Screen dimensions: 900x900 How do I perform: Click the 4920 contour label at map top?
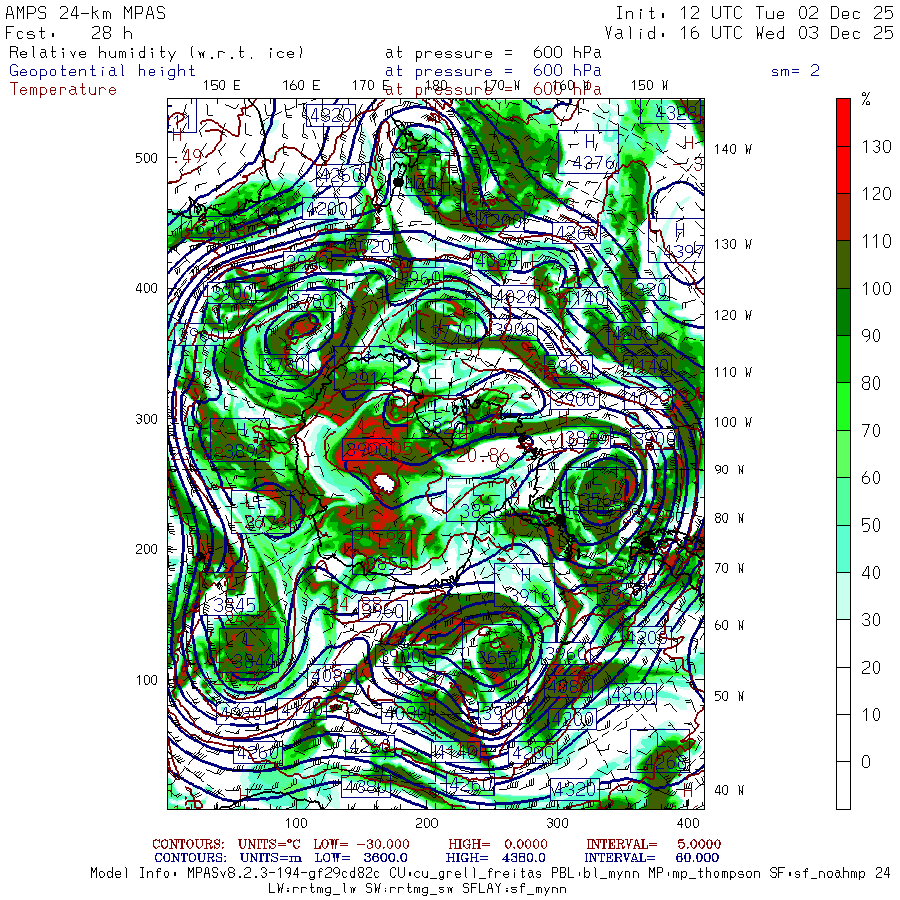331,115
